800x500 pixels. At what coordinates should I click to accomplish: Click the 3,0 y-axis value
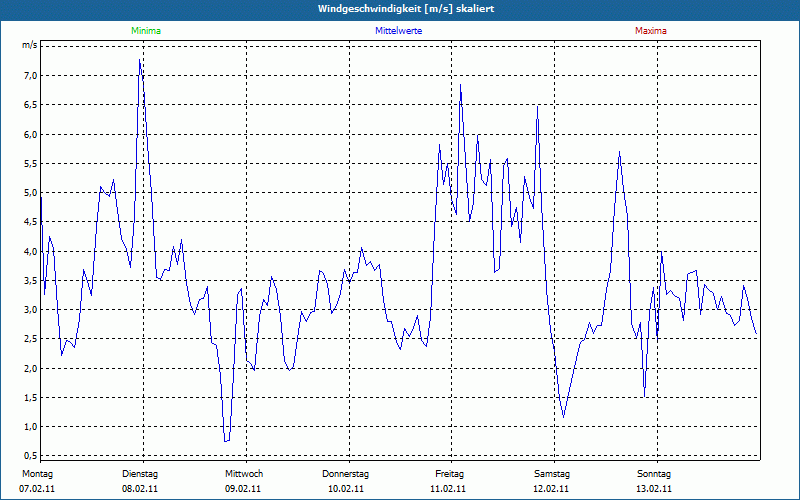pos(30,309)
